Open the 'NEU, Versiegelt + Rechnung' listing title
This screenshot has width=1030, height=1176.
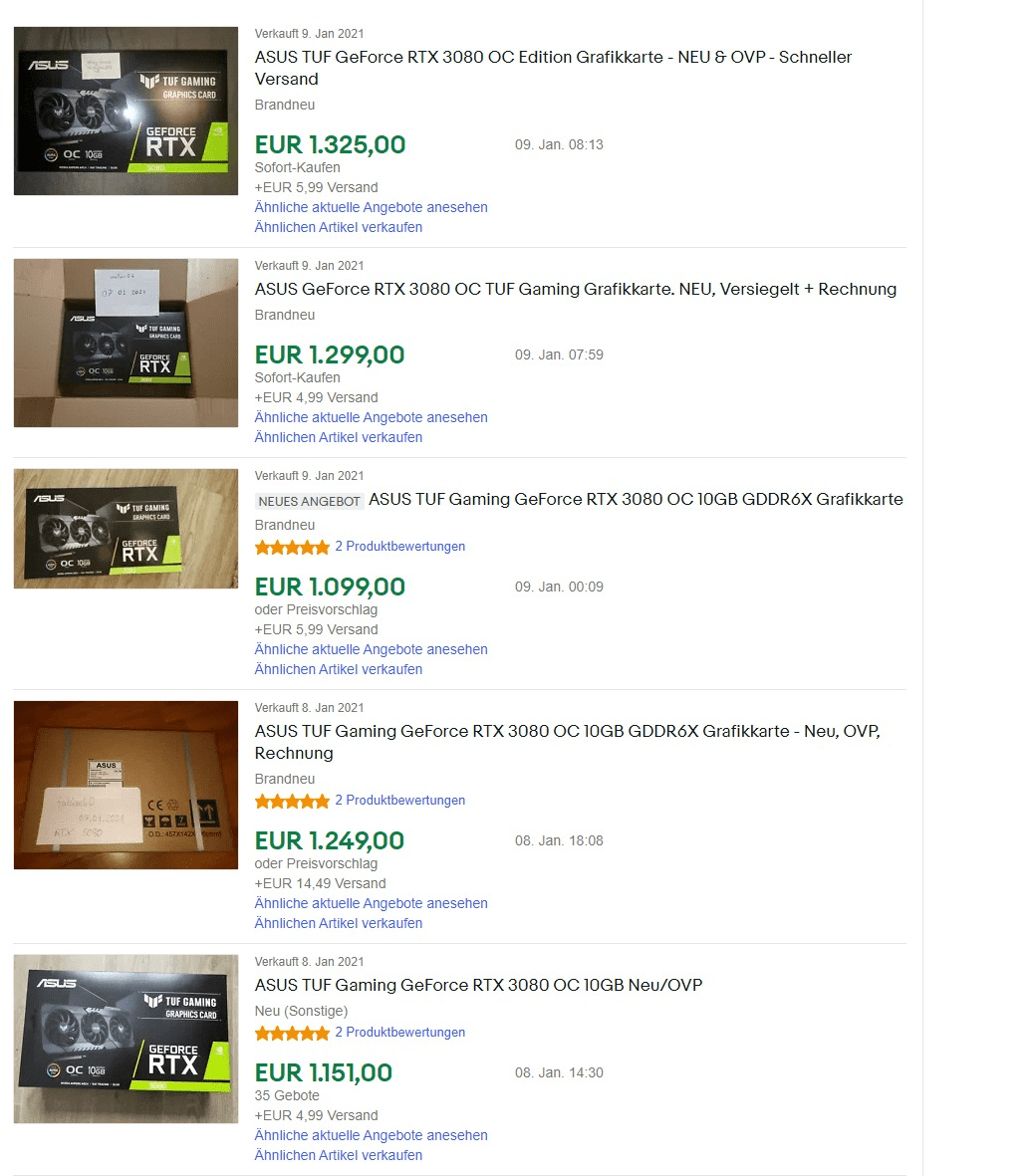pos(576,289)
